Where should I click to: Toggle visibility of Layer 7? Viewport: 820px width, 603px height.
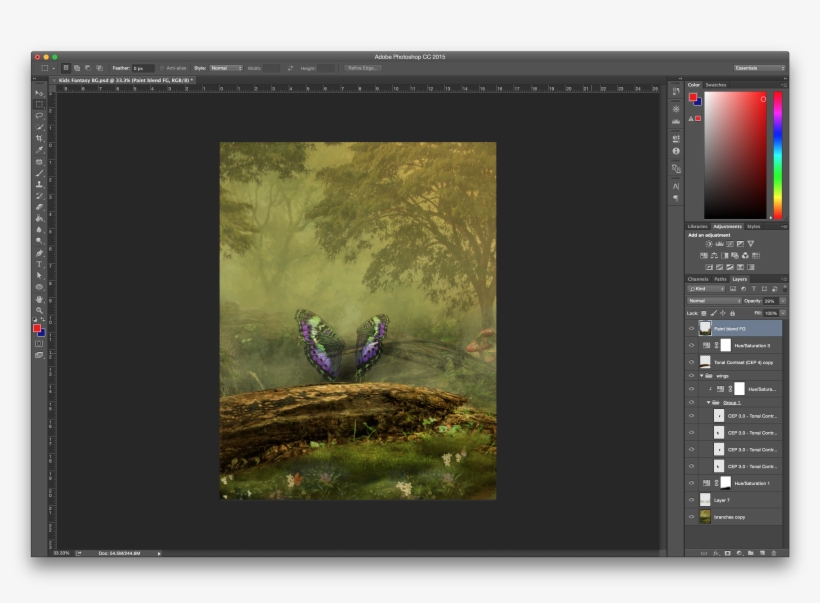click(691, 500)
